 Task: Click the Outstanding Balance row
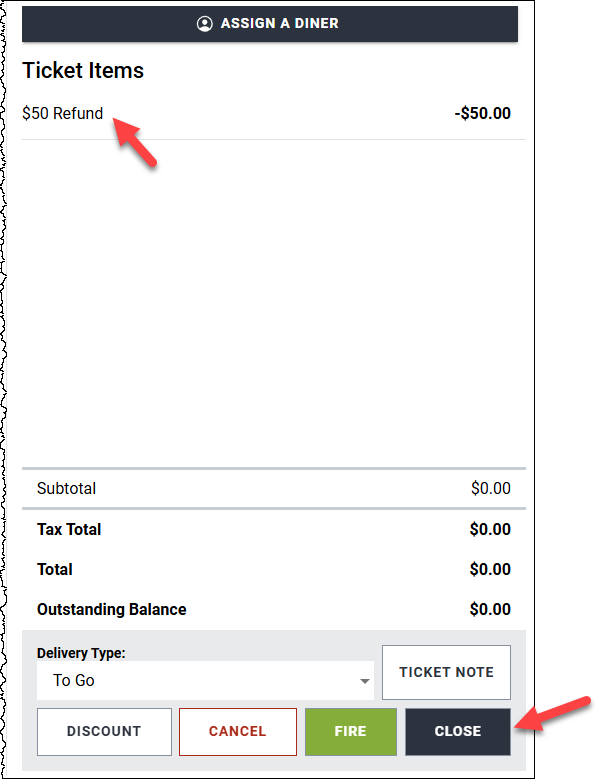(x=274, y=610)
